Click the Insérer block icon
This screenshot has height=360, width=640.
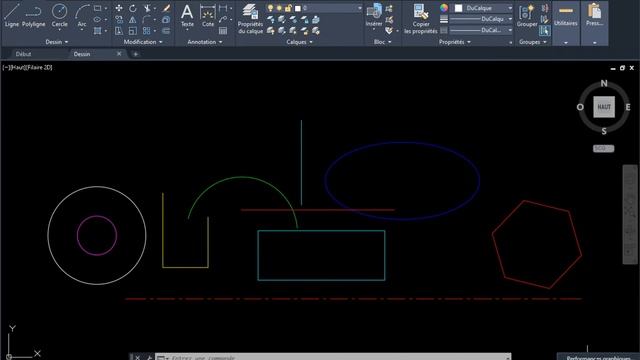(374, 16)
